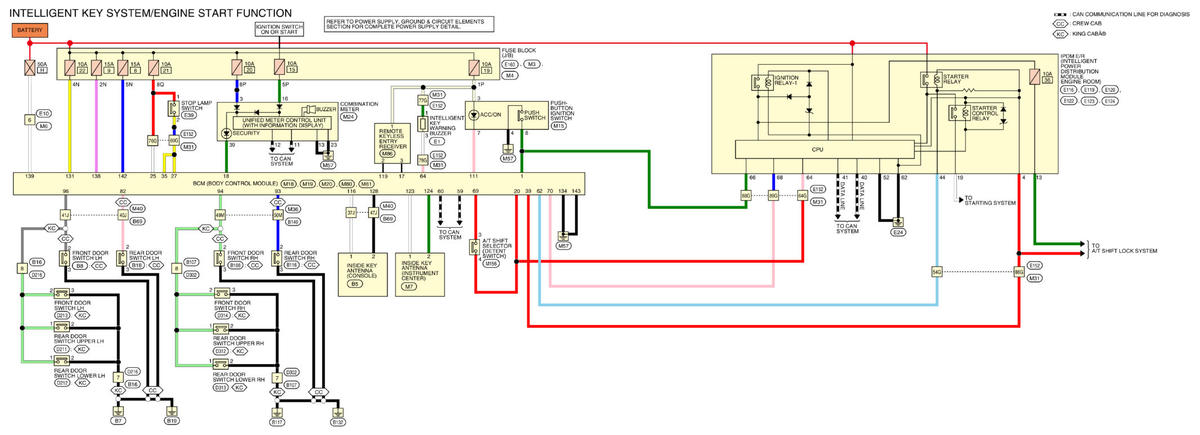Image resolution: width=1200 pixels, height=435 pixels.
Task: Click the M15 connector tag
Action: 558,127
